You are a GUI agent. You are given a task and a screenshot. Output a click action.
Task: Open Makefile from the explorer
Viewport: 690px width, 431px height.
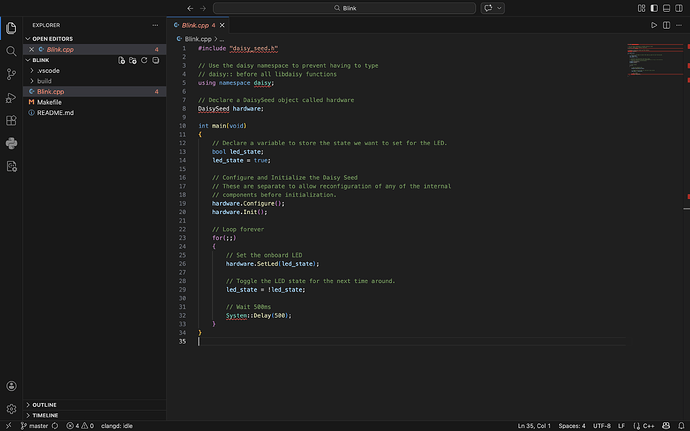pyautogui.click(x=50, y=102)
